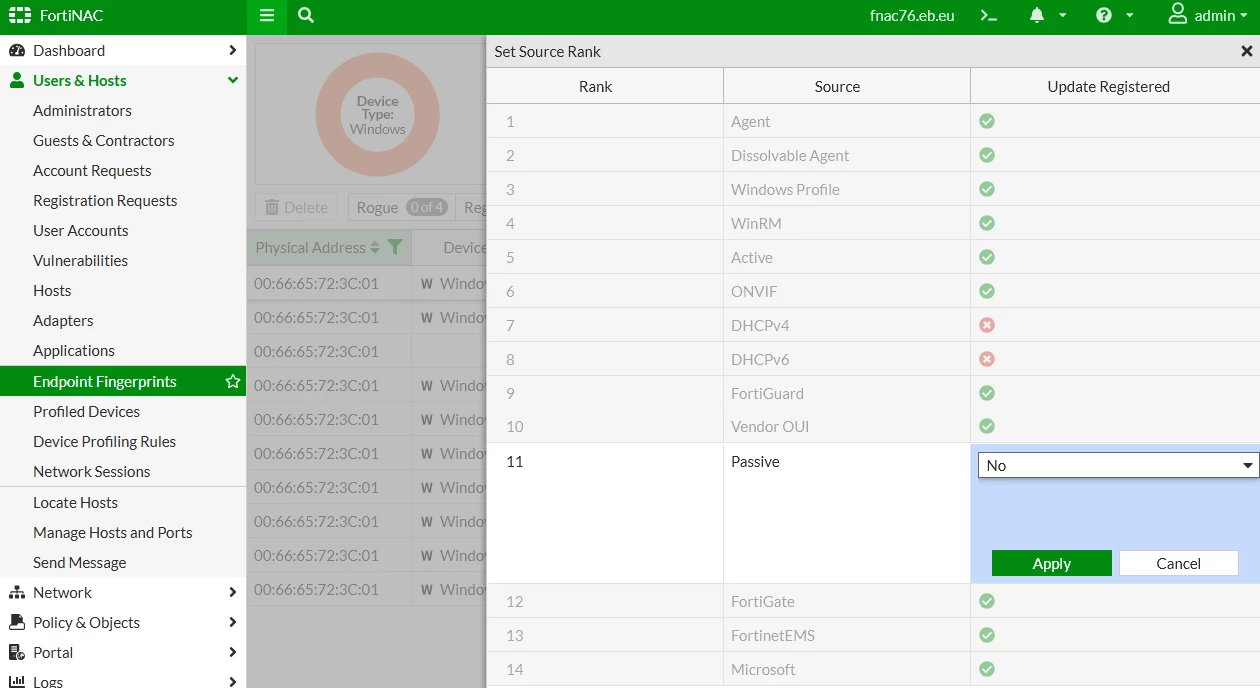
Task: Click the red X for DHCPv6
Action: pos(987,359)
